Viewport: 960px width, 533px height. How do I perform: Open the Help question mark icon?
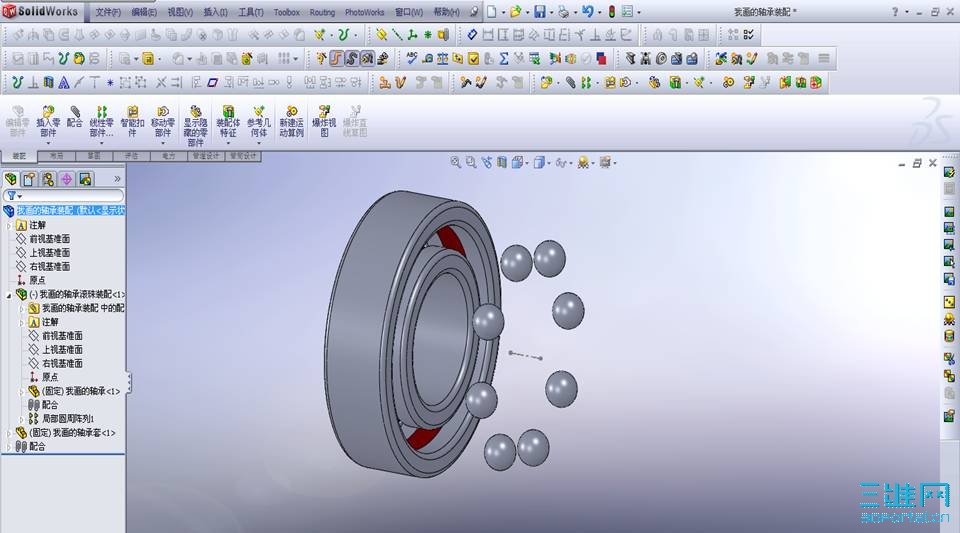(895, 11)
